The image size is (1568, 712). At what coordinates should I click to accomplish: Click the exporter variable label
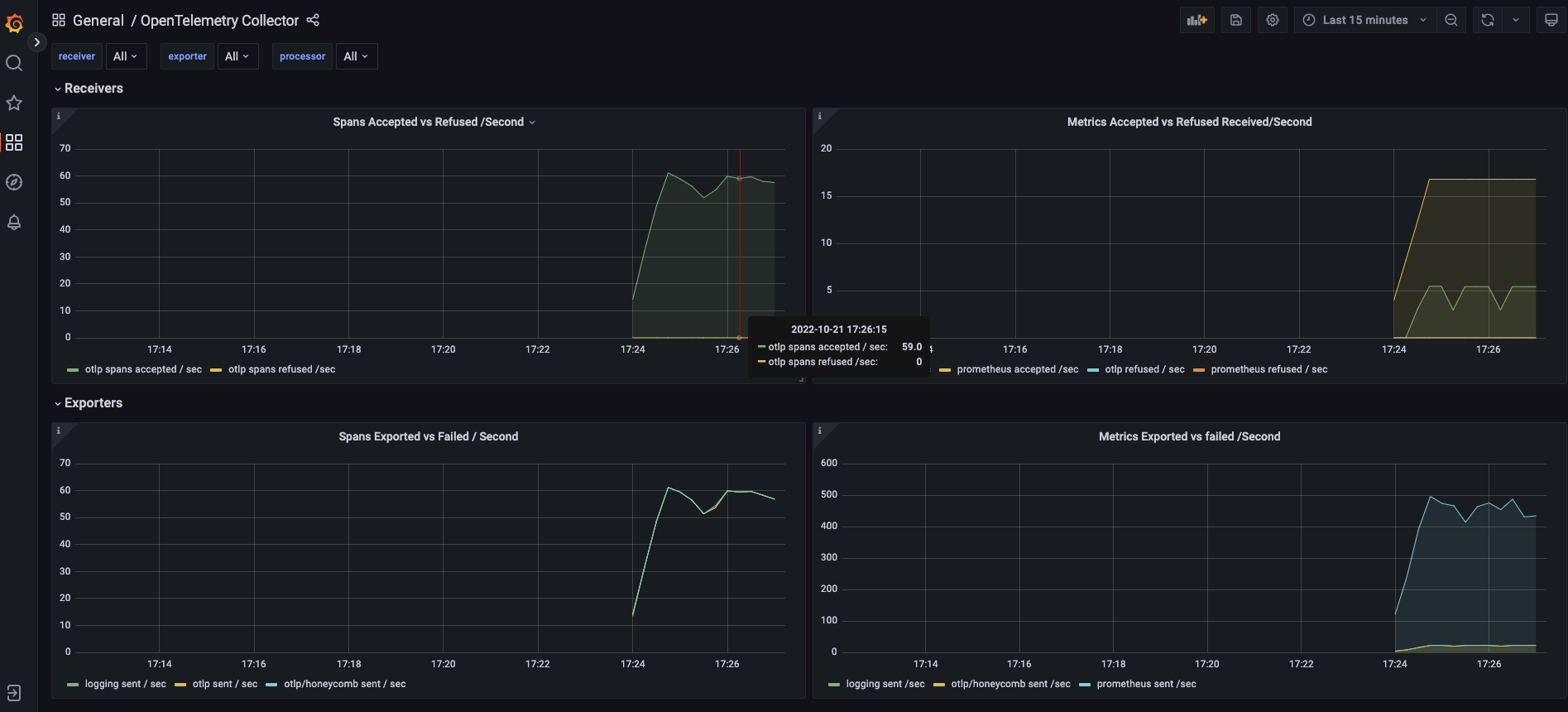(188, 56)
